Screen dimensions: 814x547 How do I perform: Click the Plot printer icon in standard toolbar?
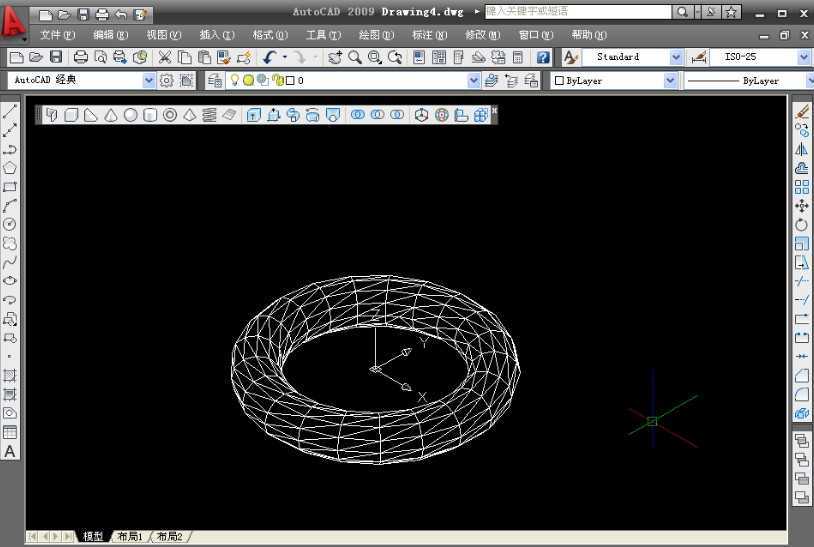pos(80,57)
